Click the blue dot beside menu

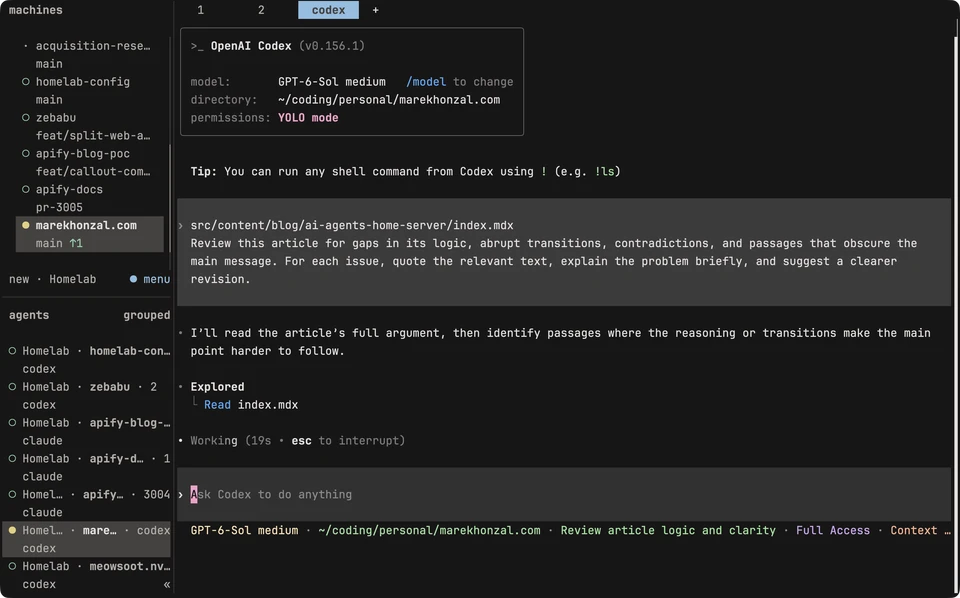click(x=133, y=279)
